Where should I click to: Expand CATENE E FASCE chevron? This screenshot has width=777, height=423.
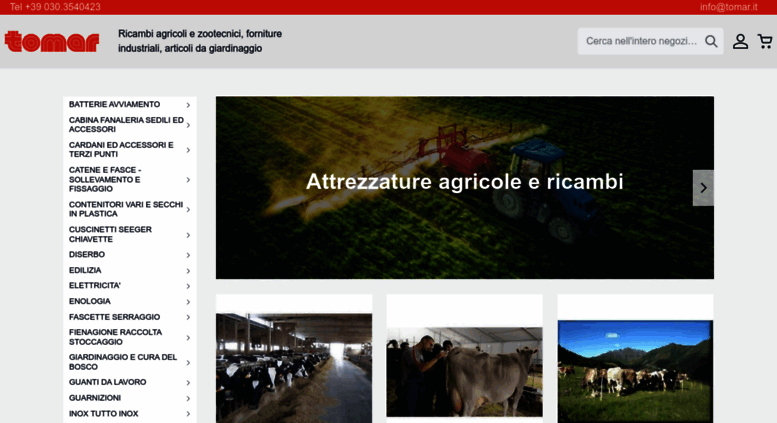[188, 180]
